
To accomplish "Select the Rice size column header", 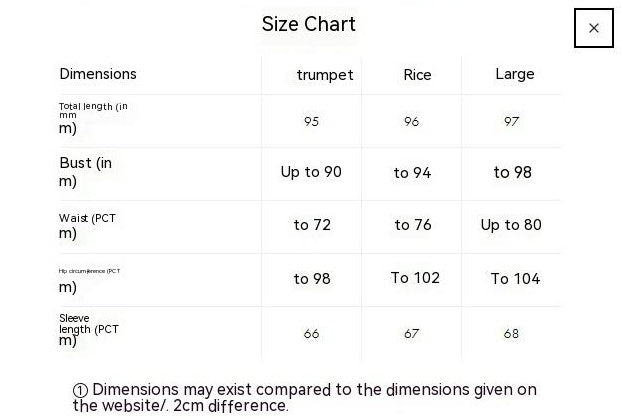I will point(417,75).
